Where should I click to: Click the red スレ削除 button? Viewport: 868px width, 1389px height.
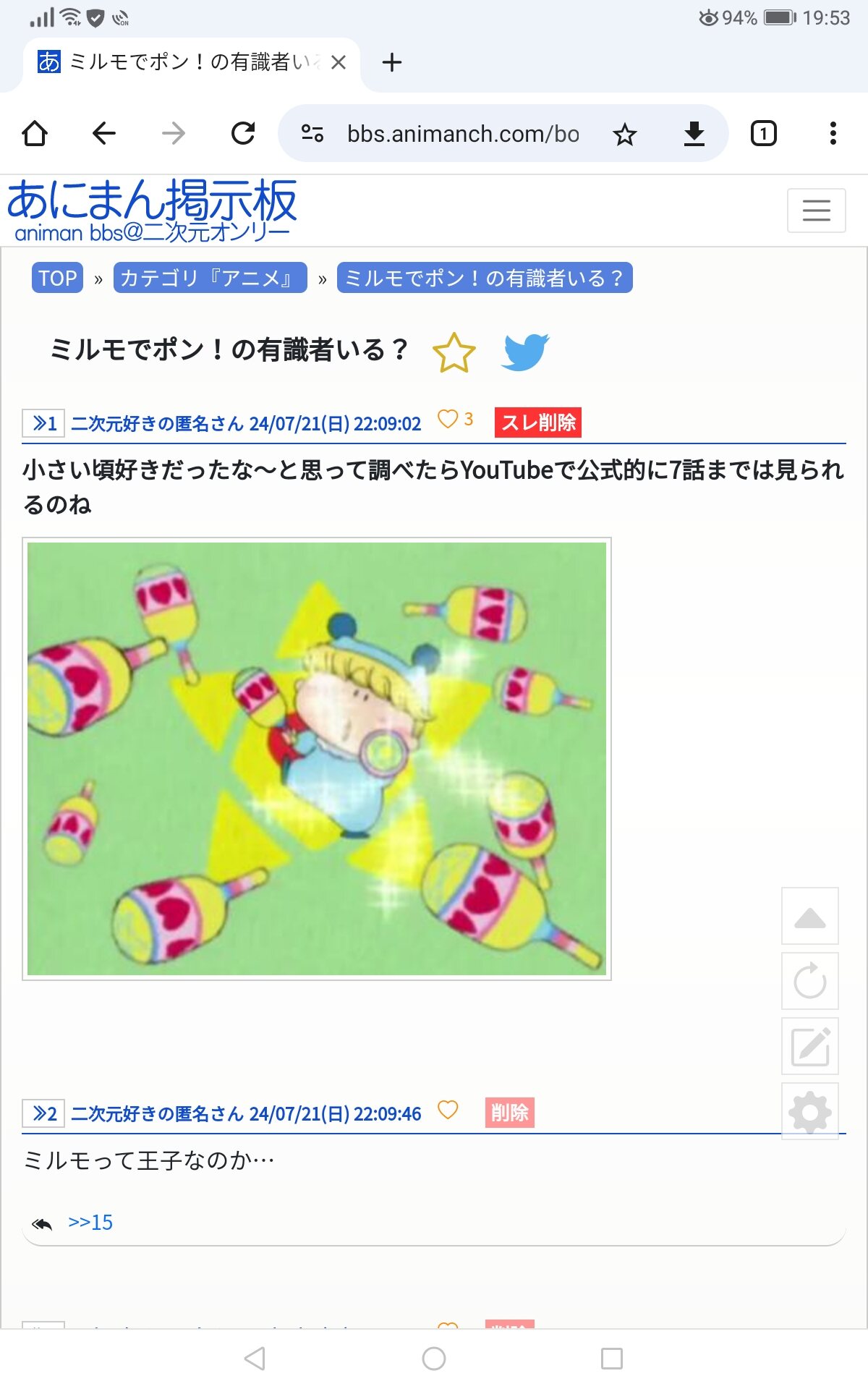(x=538, y=422)
